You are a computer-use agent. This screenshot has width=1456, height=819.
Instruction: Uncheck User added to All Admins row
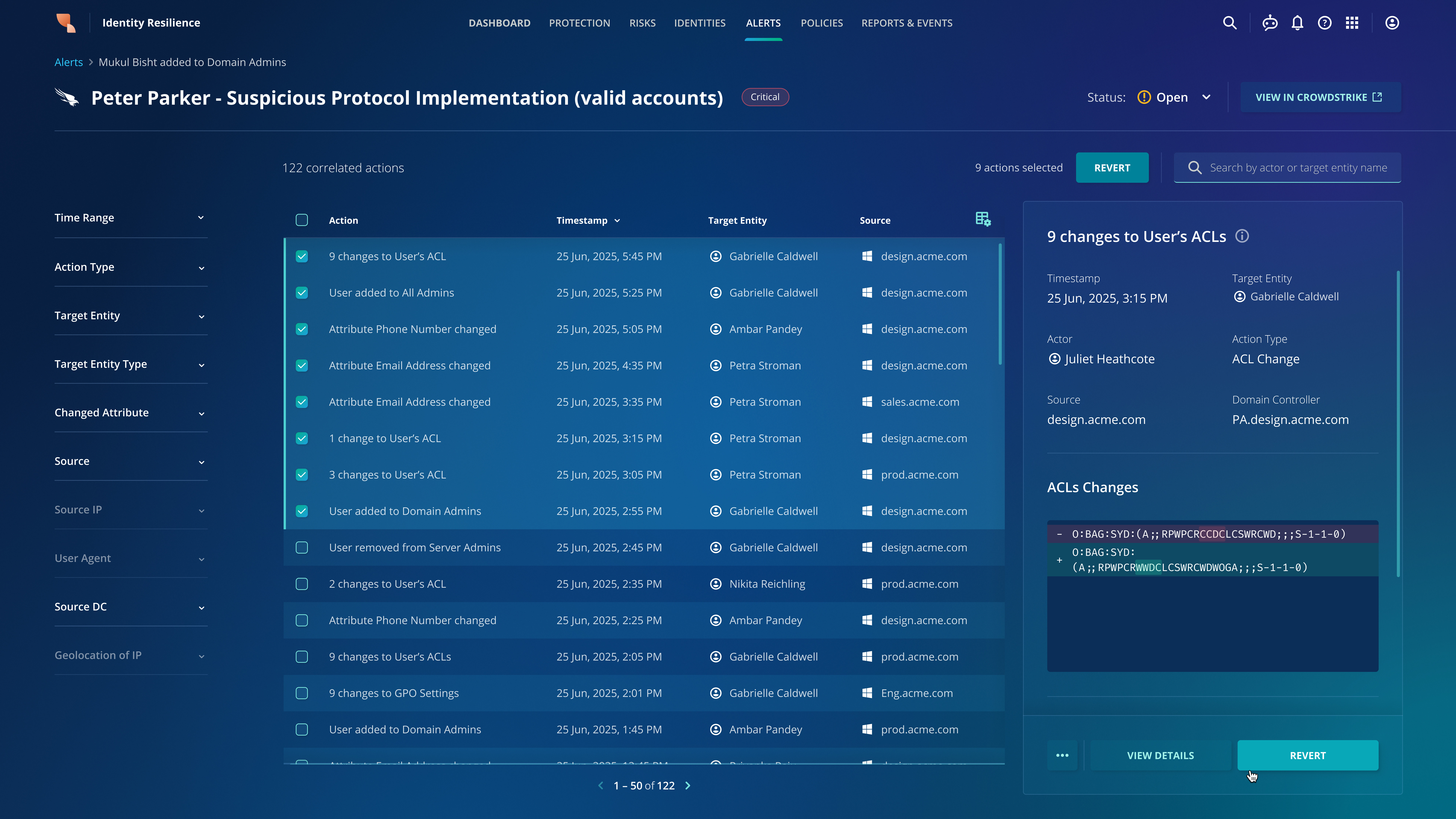pos(302,293)
